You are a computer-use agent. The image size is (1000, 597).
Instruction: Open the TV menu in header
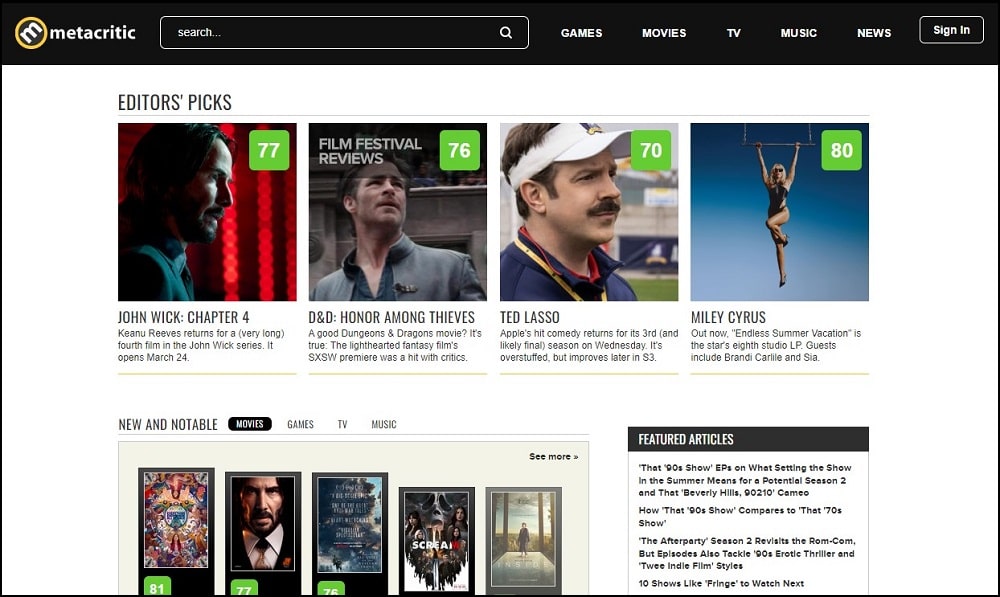pos(733,33)
